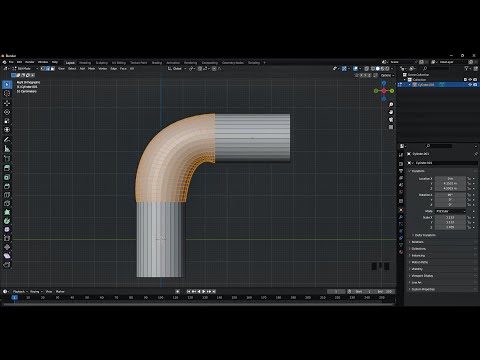Choose the 3D Cursor tool
480x360 pixels.
pos(7,94)
